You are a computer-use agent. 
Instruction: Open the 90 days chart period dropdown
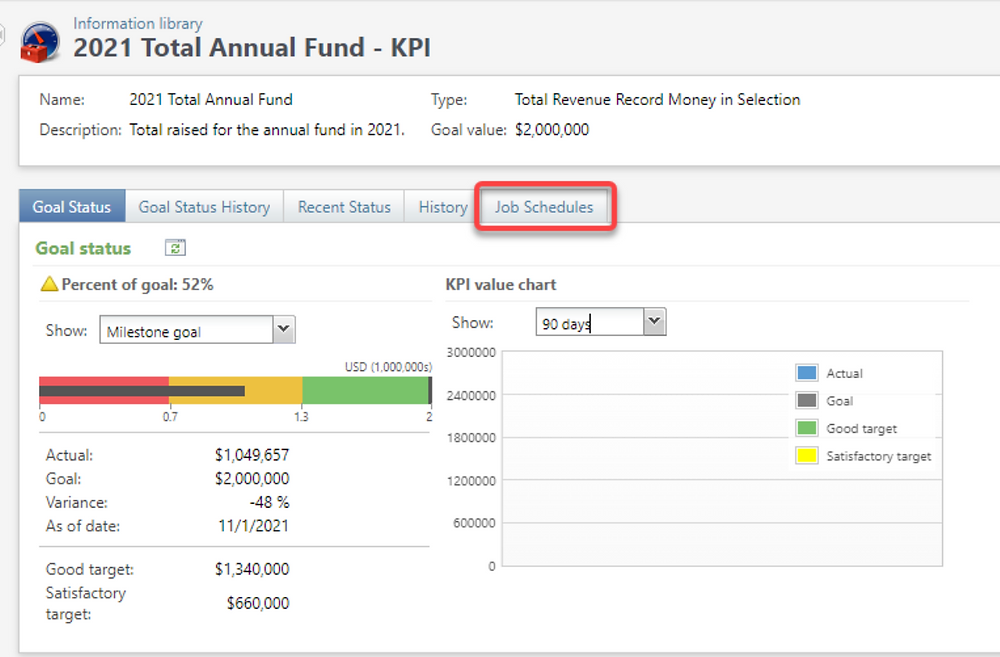[654, 321]
